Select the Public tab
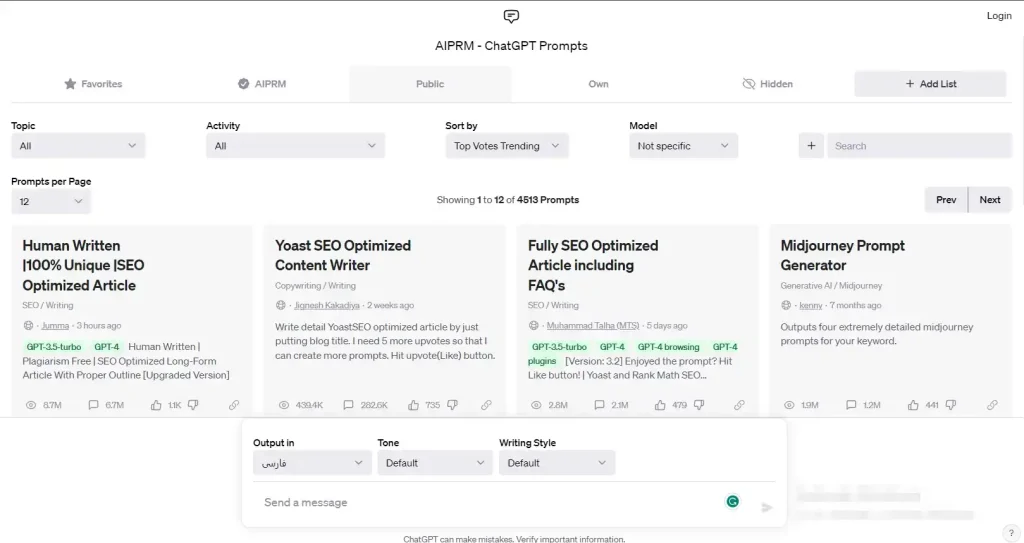1024x543 pixels. (430, 84)
